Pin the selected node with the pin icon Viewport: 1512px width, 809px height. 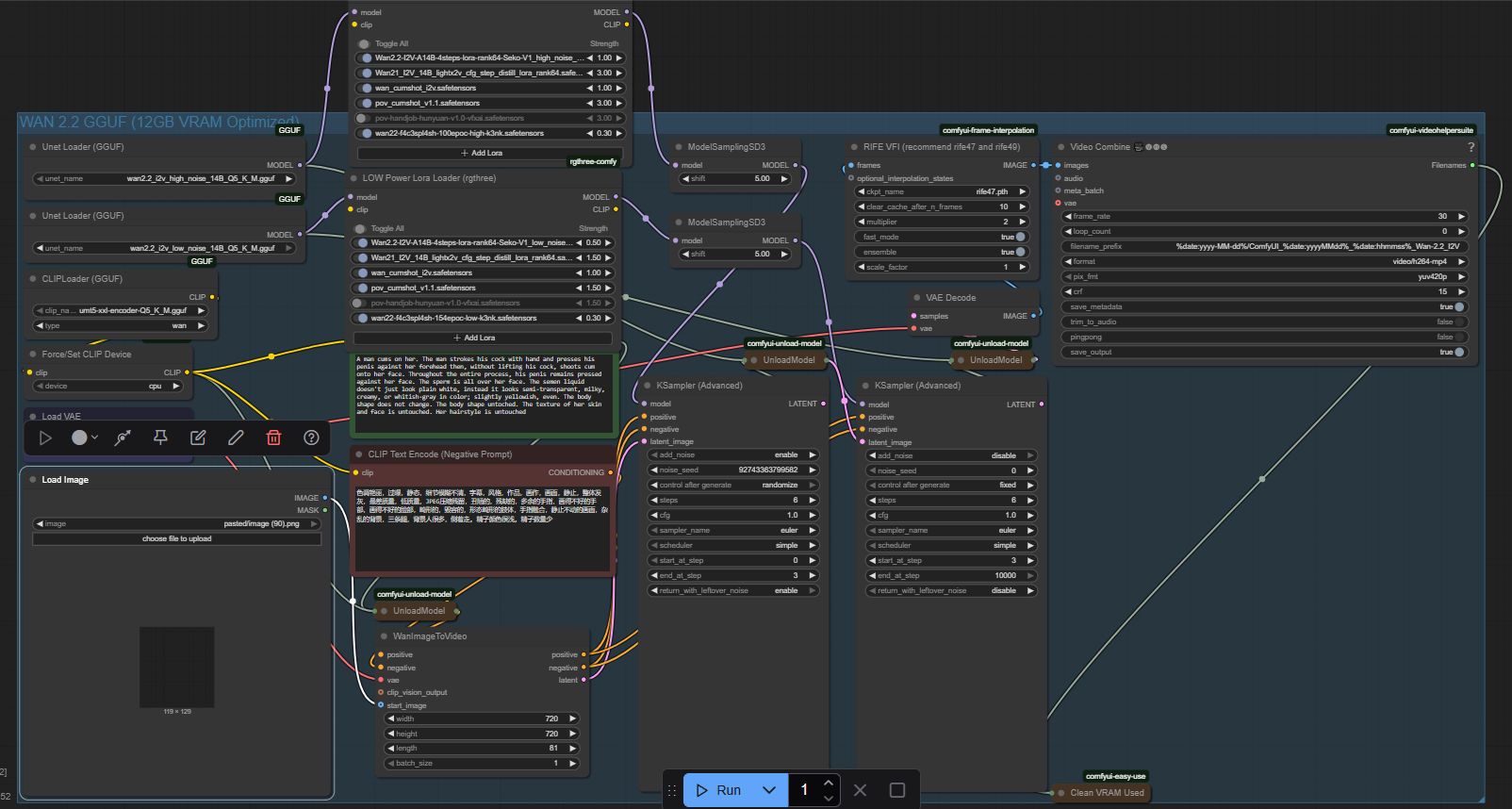pyautogui.click(x=160, y=438)
